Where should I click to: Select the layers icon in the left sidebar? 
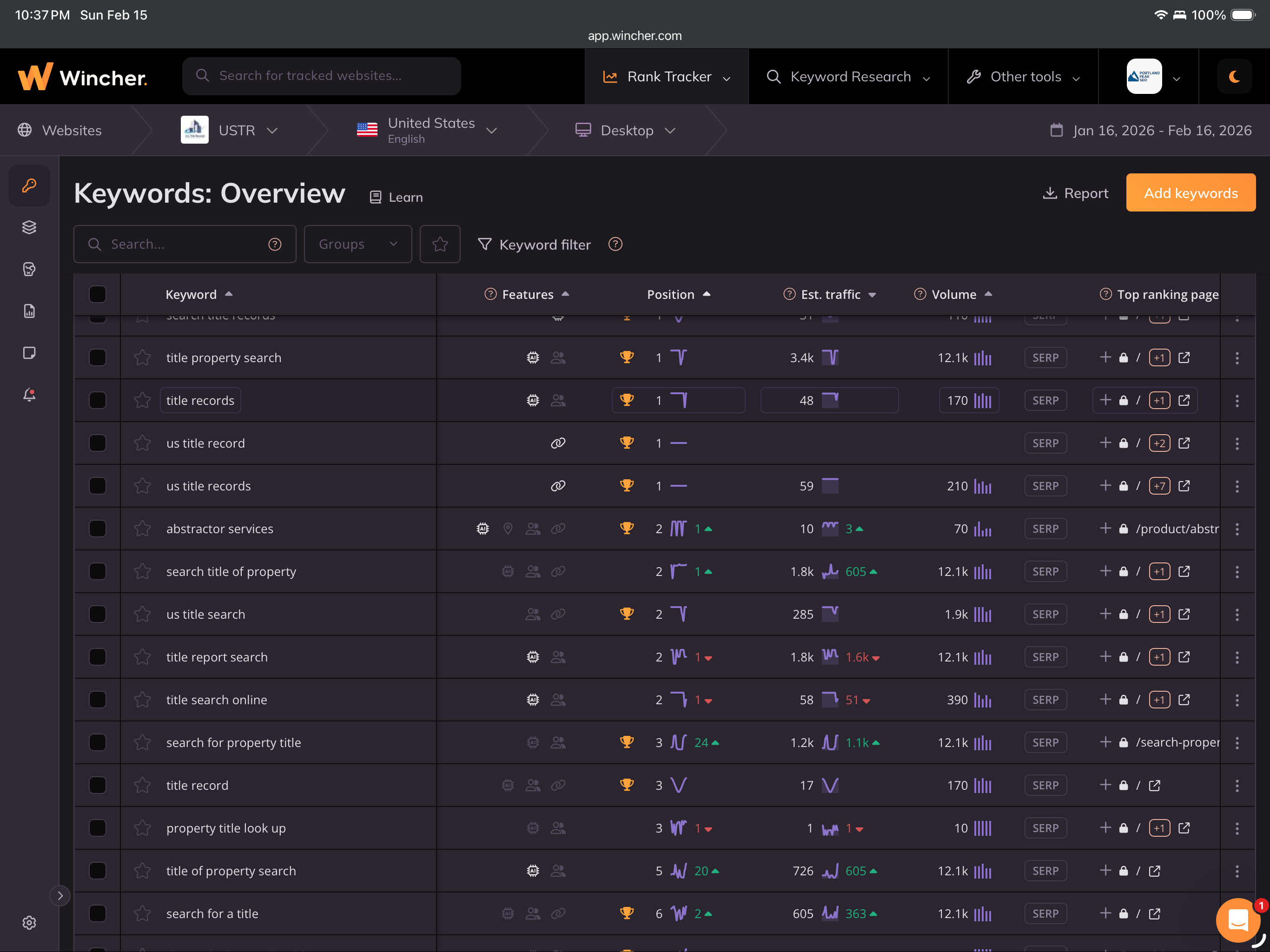click(x=29, y=227)
